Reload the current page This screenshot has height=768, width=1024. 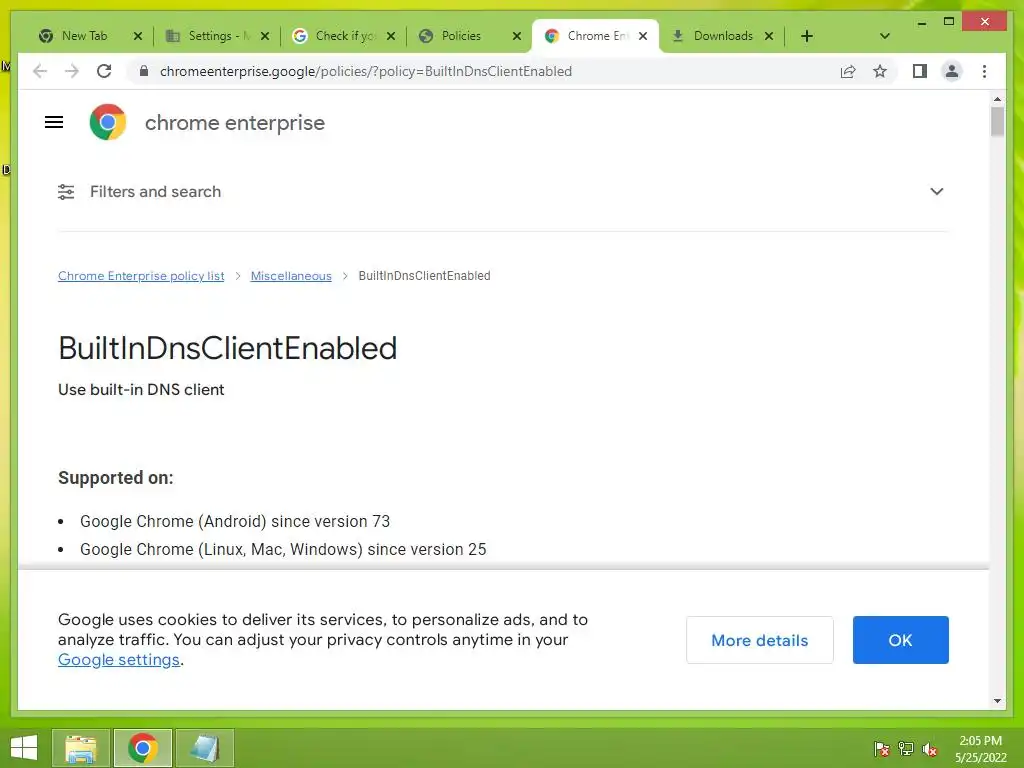point(104,71)
